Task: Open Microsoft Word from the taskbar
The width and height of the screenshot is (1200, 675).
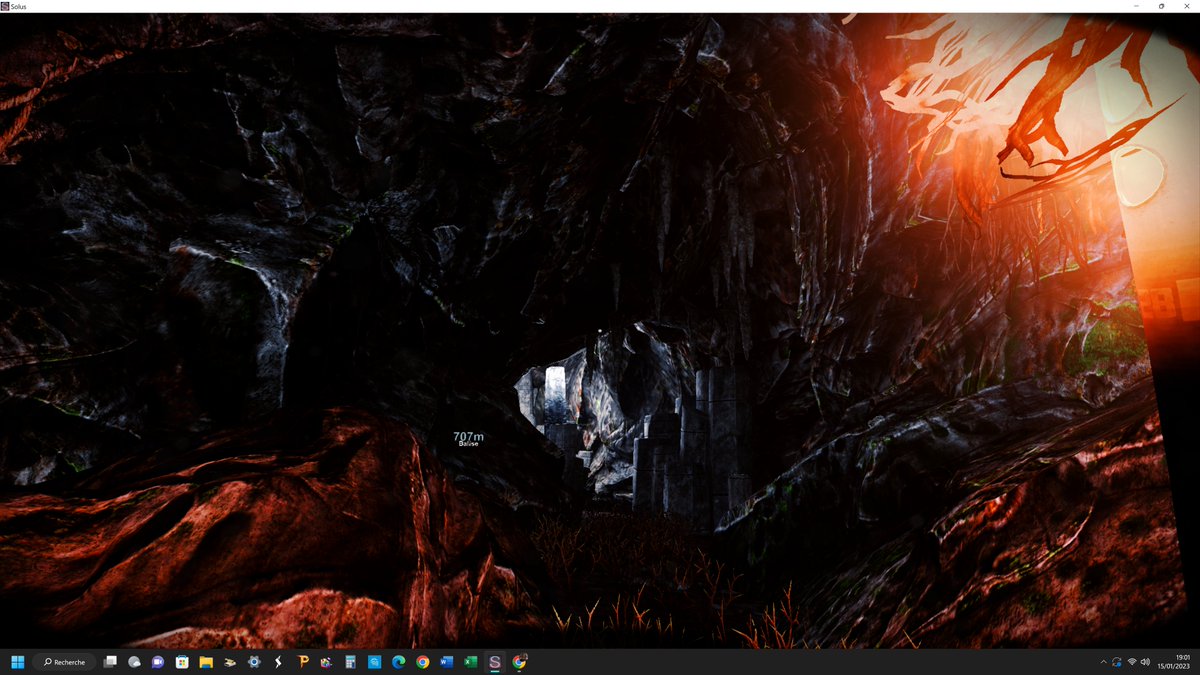Action: tap(447, 662)
